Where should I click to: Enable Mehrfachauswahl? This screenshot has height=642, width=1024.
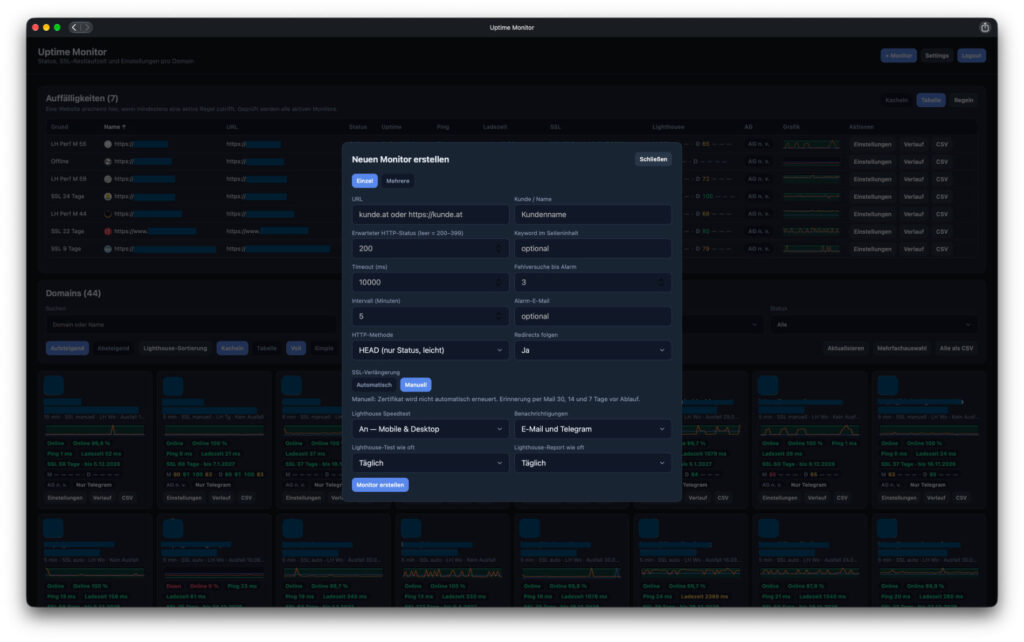point(901,348)
